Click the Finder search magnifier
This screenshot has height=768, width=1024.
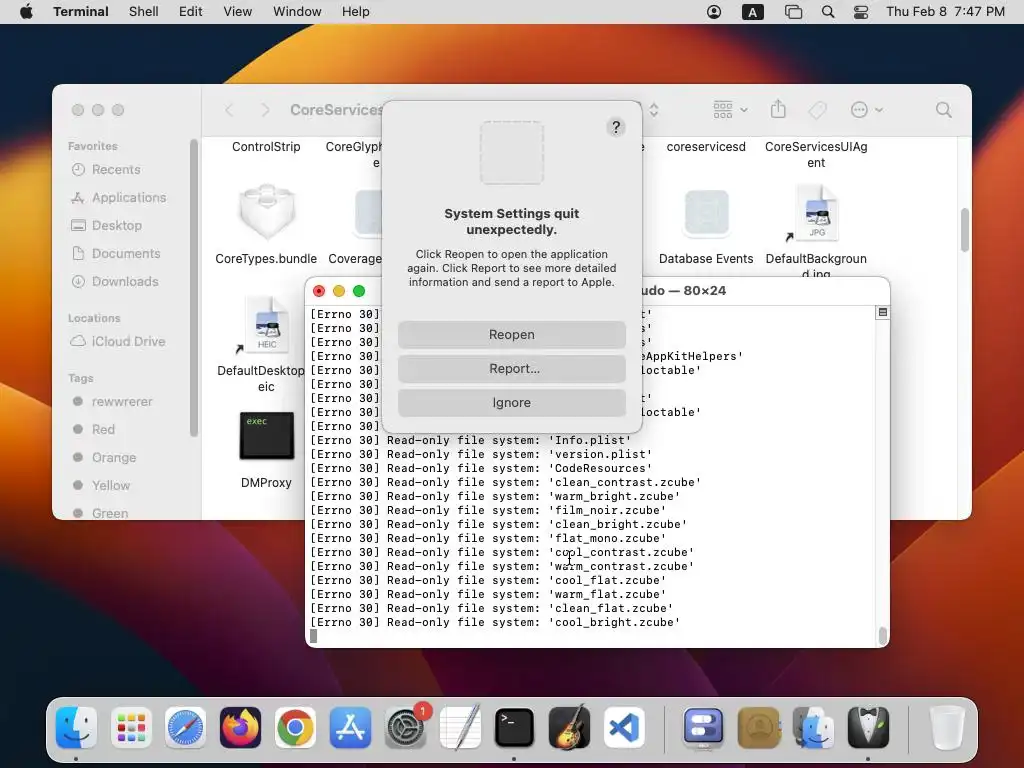tap(943, 110)
